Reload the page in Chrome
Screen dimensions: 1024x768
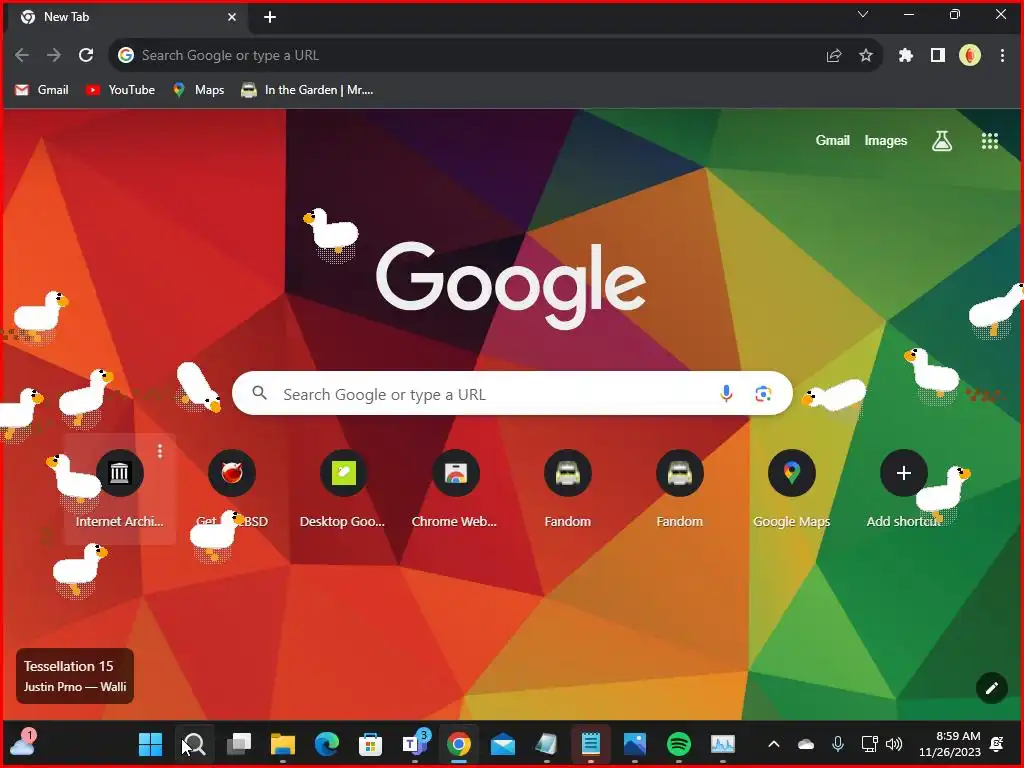[x=86, y=56]
